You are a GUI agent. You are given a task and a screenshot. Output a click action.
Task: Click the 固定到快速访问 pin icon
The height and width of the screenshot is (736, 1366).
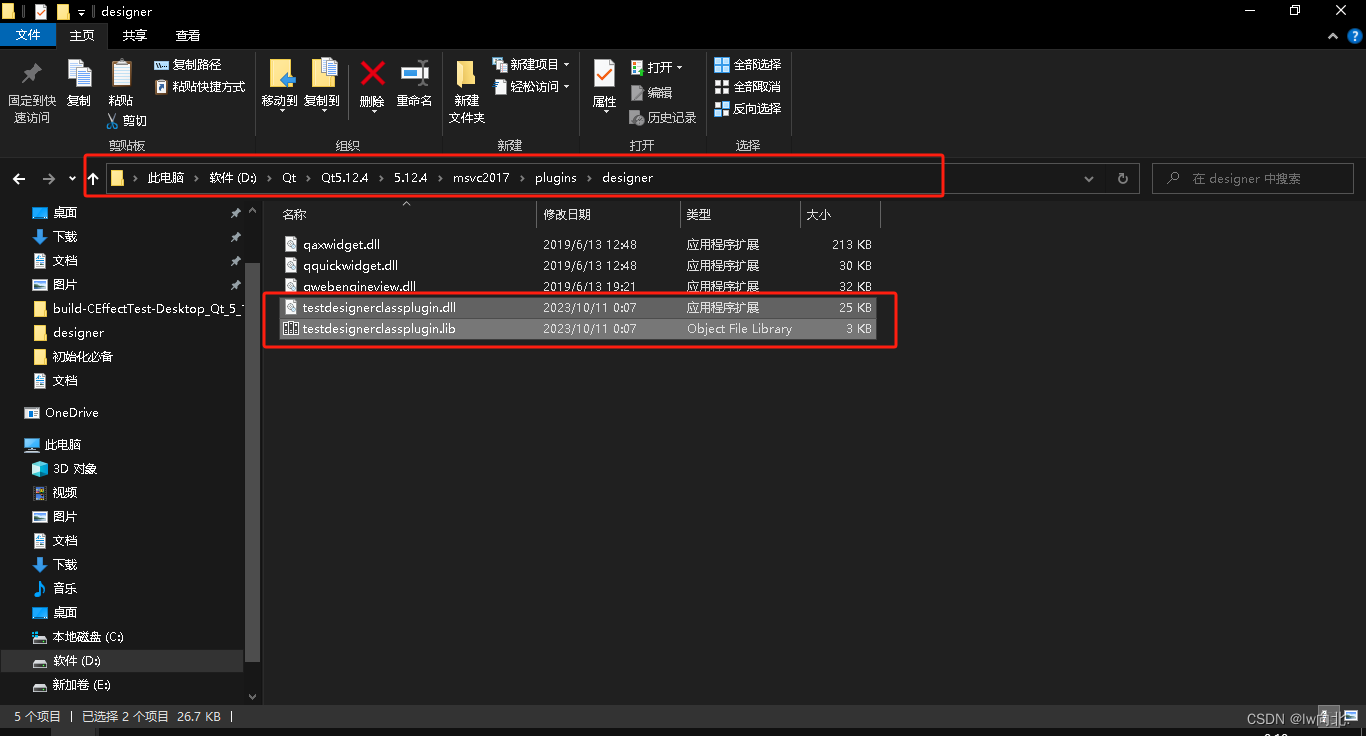pos(32,74)
